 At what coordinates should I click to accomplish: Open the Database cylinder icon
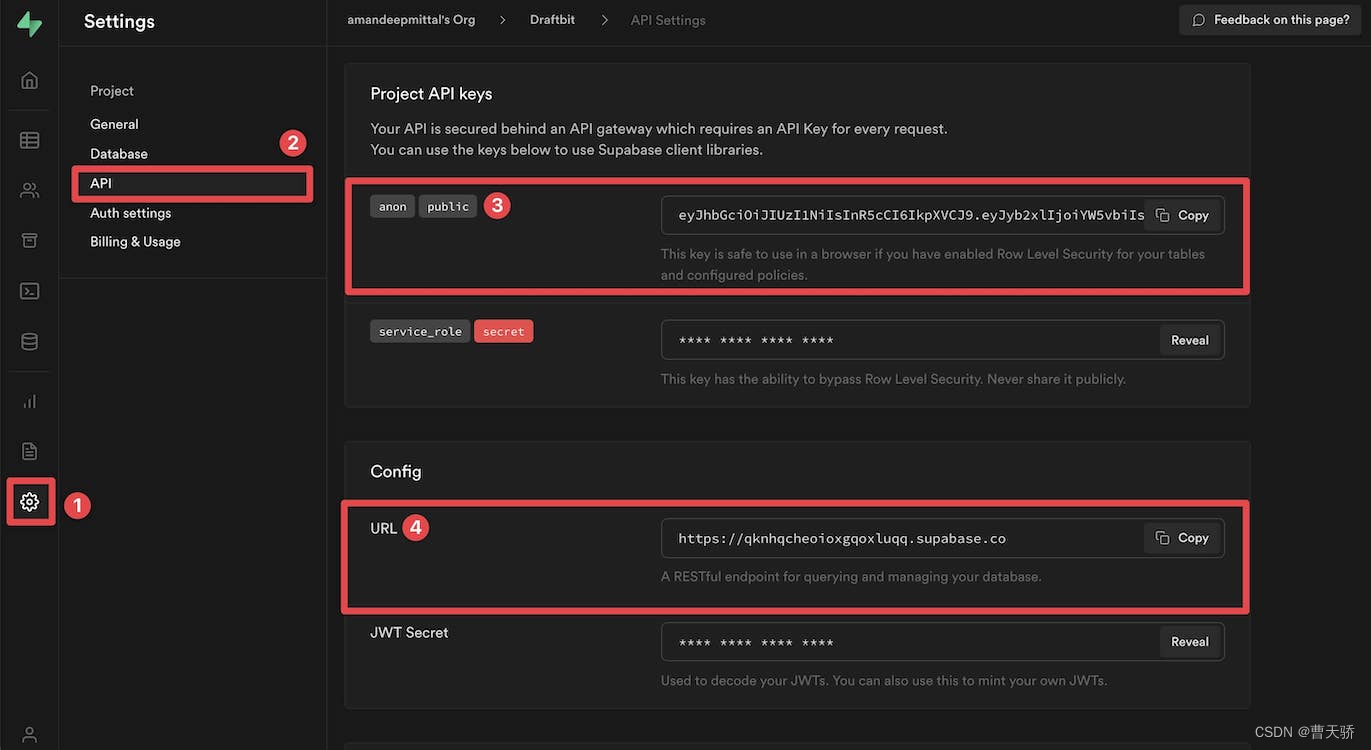click(30, 342)
